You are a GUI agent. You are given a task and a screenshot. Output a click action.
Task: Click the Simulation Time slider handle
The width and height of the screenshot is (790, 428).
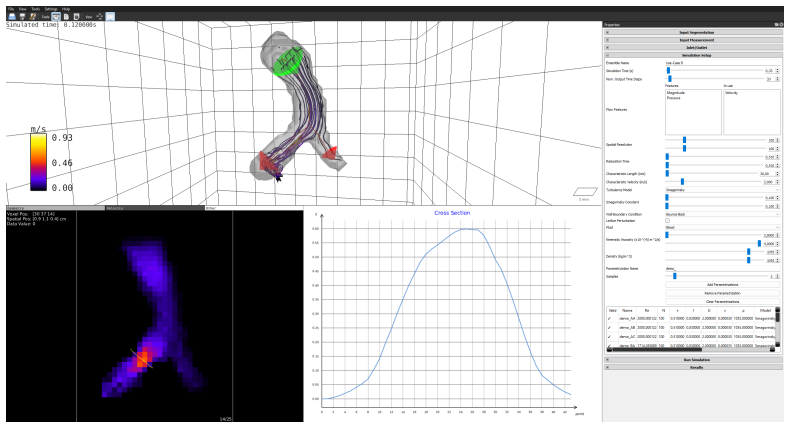pos(669,71)
